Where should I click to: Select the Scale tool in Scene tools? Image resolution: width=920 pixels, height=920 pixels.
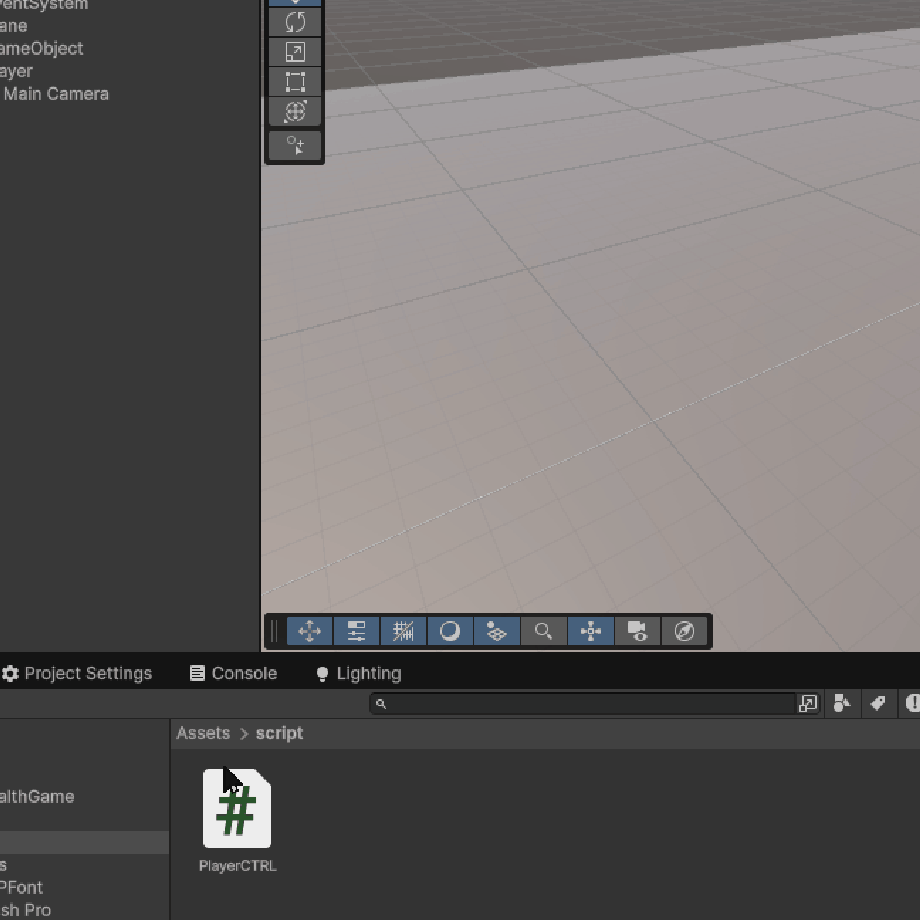[x=295, y=52]
